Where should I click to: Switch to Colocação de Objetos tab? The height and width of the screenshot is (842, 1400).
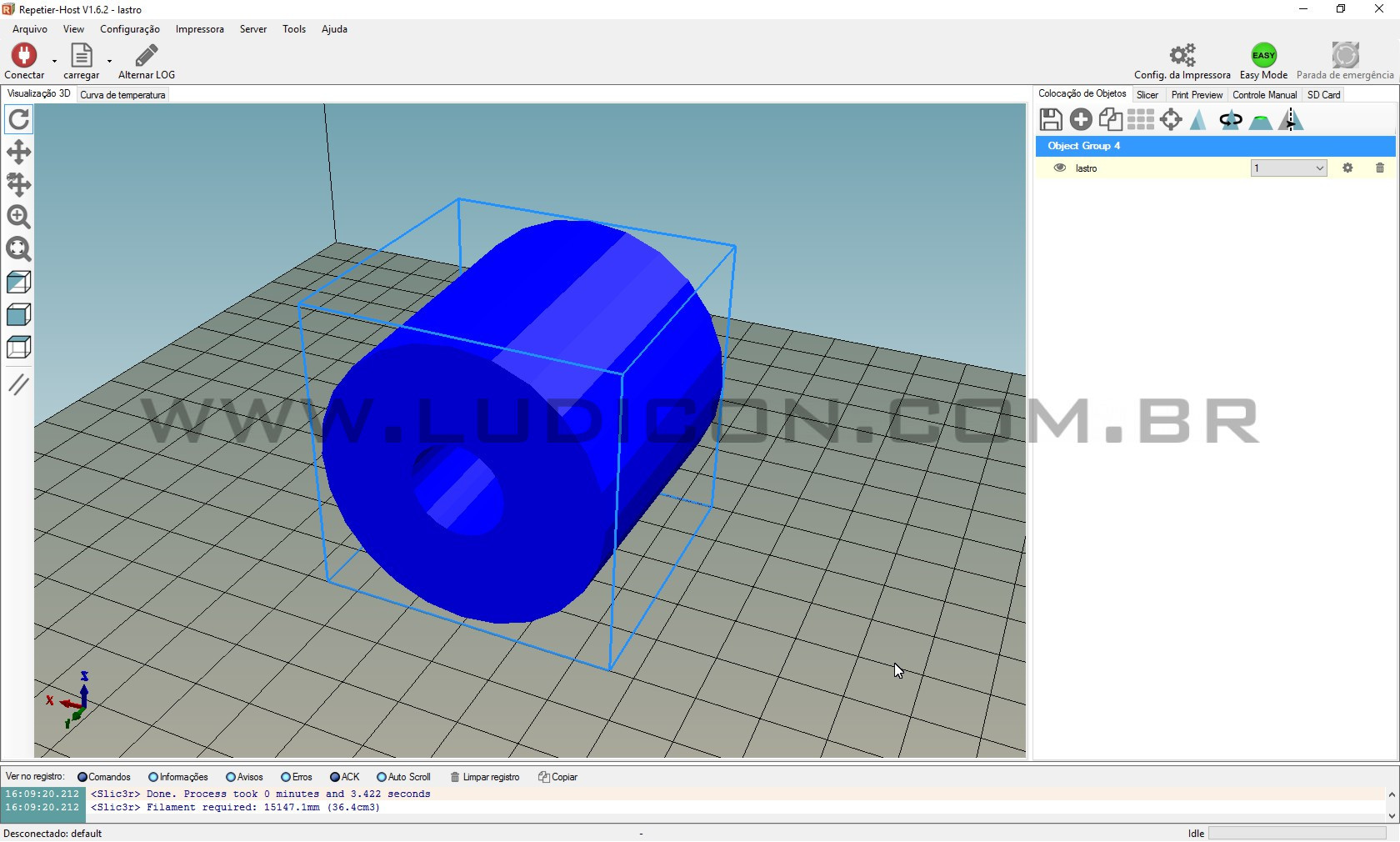[x=1082, y=94]
